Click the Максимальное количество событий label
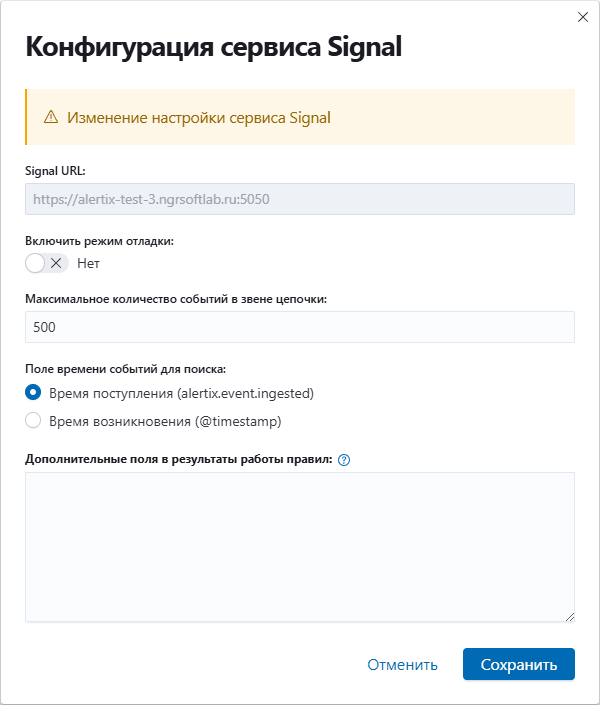The image size is (600, 705). point(176,299)
